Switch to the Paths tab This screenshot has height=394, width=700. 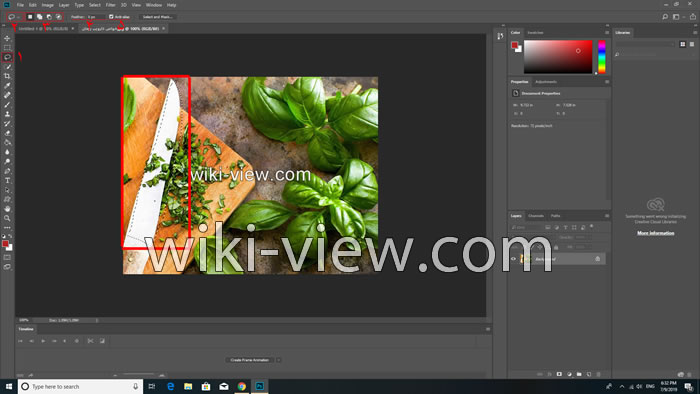click(555, 216)
